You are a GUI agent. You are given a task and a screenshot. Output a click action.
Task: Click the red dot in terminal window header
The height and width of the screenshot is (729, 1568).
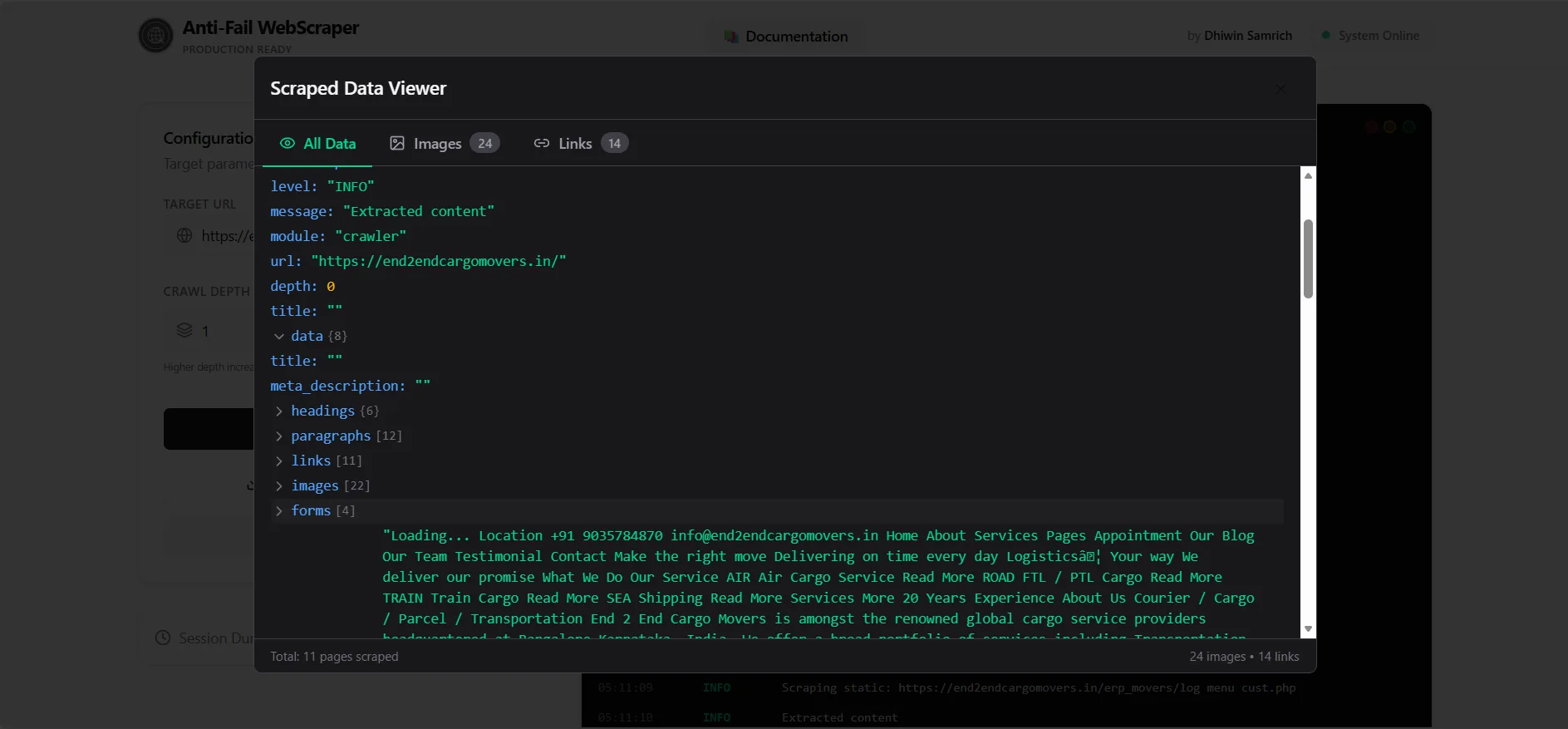[1371, 127]
